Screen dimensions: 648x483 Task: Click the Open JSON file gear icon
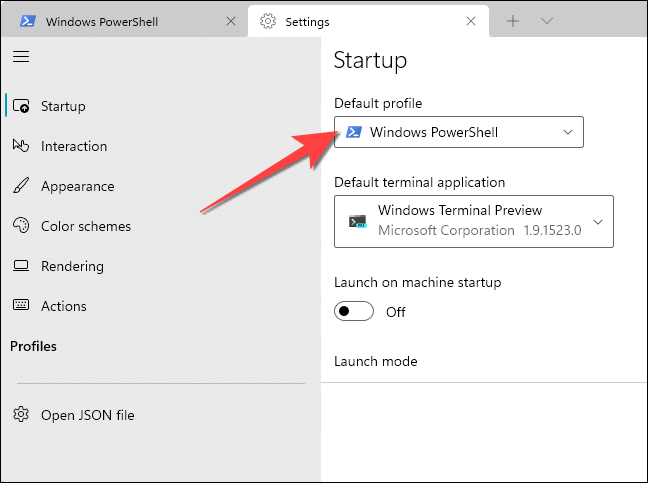point(21,415)
